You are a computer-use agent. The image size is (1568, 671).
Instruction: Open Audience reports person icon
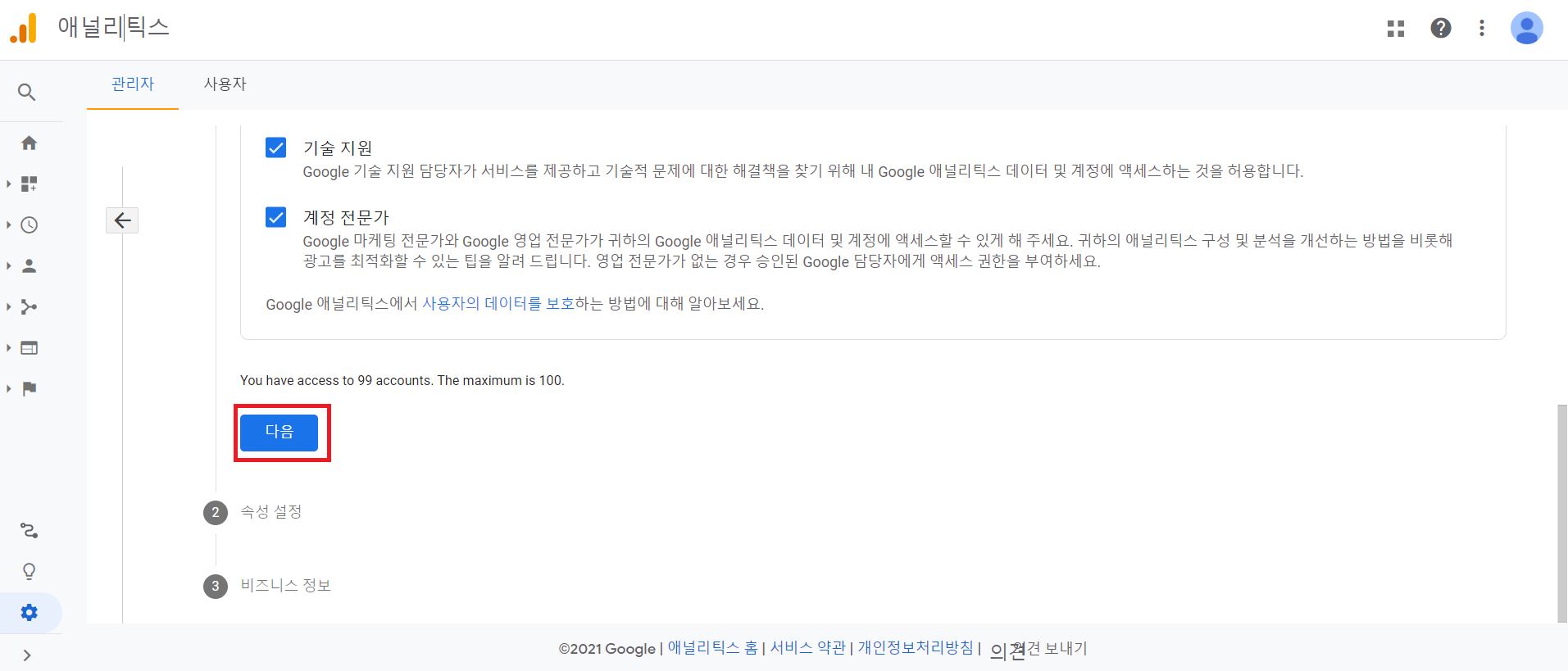[29, 266]
